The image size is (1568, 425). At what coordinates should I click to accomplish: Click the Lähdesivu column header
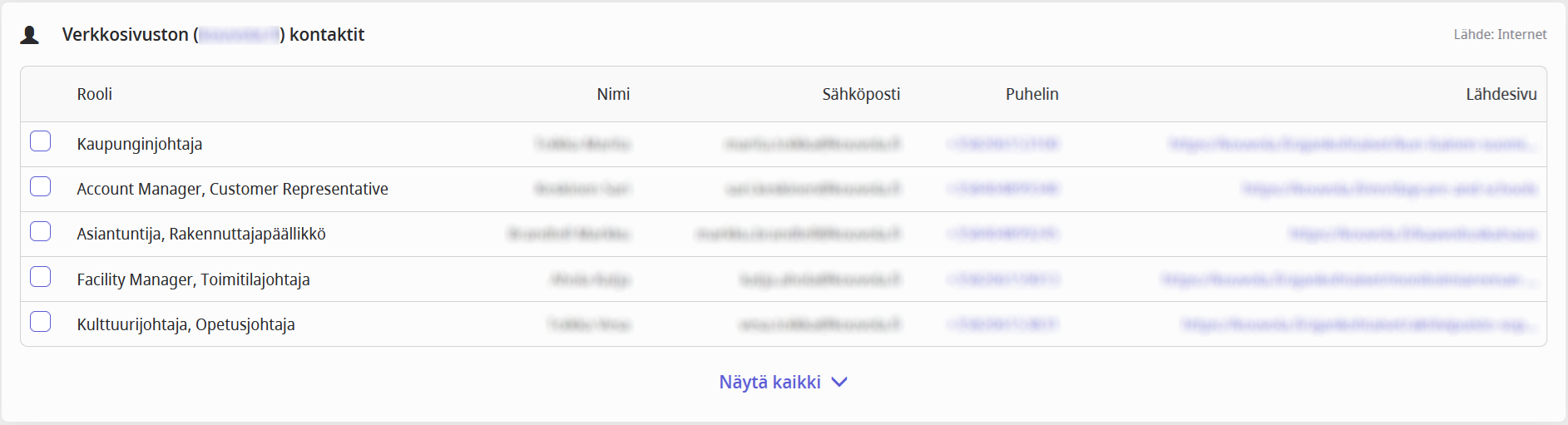tap(1501, 94)
